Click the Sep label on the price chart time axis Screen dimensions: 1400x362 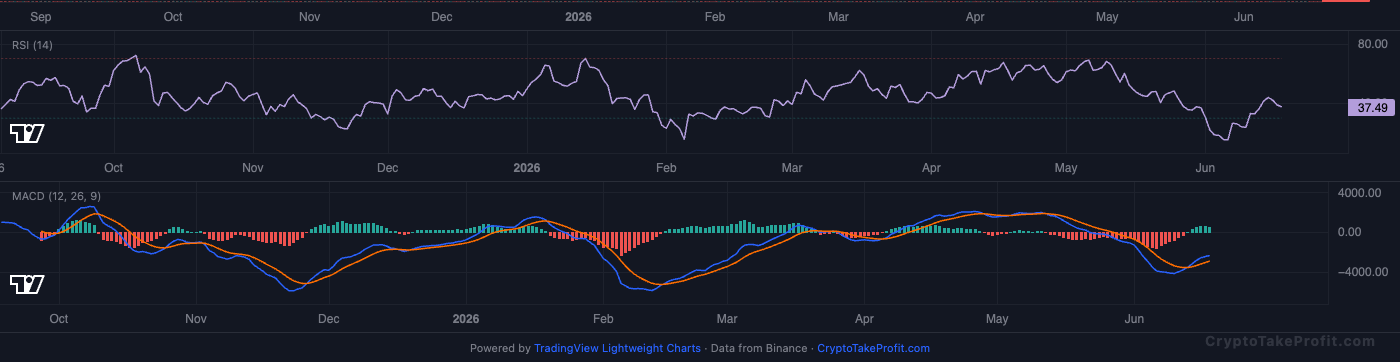pos(41,17)
